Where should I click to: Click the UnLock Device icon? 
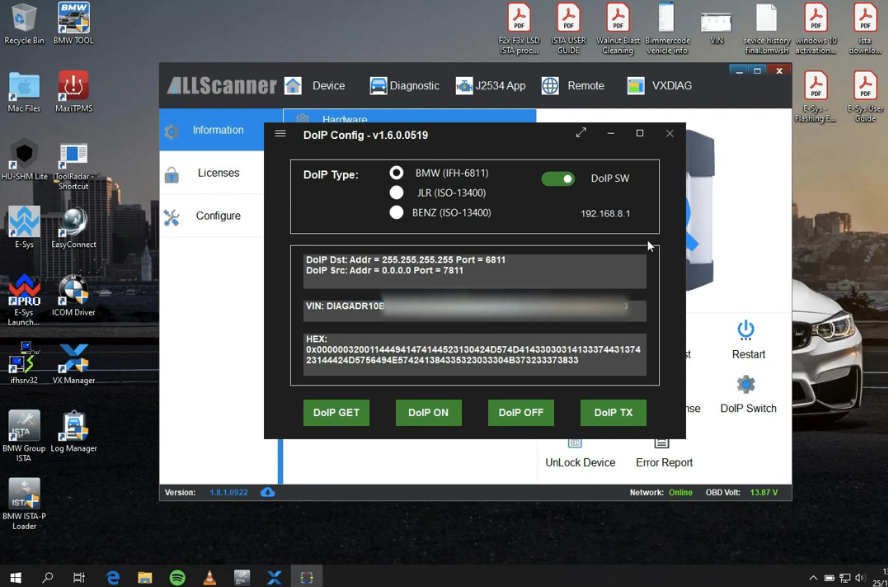pyautogui.click(x=575, y=443)
